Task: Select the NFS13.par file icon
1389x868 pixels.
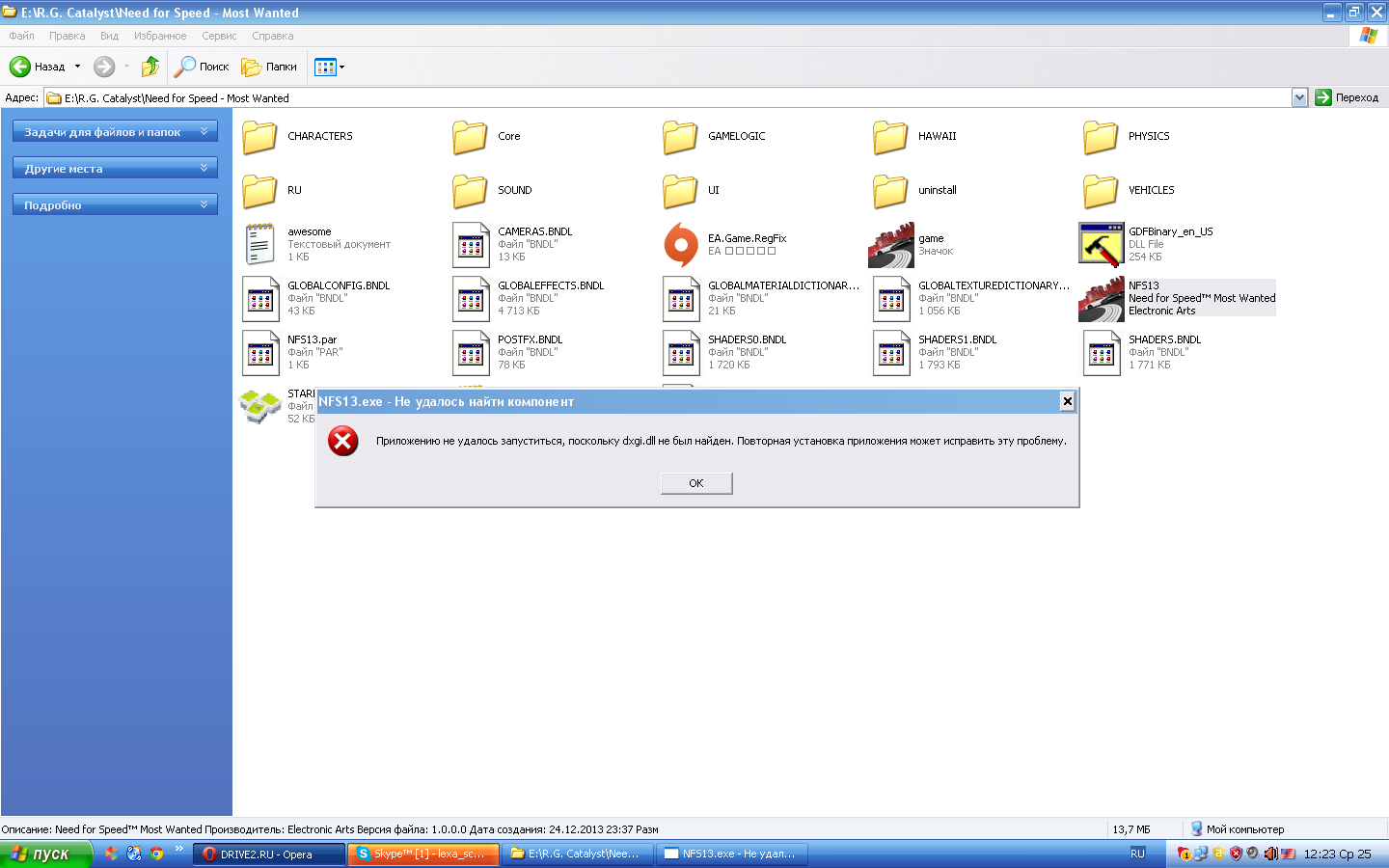Action: click(x=260, y=353)
